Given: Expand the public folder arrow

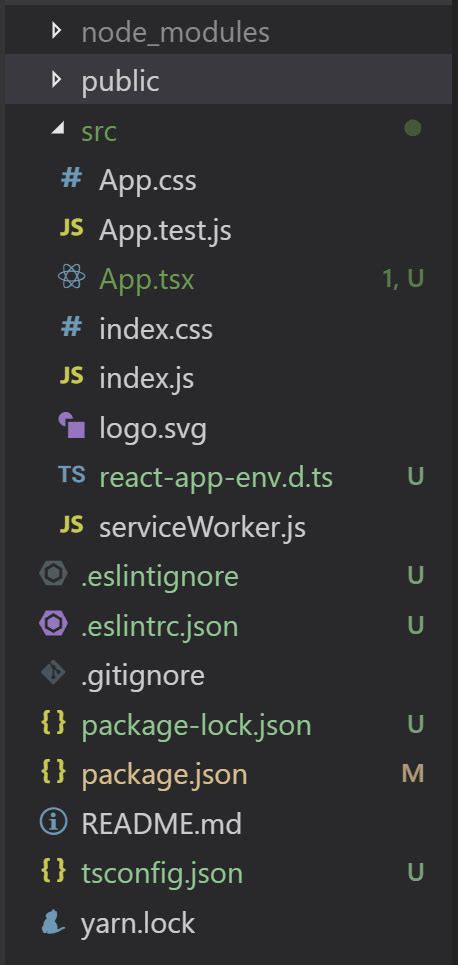Looking at the screenshot, I should 57,80.
